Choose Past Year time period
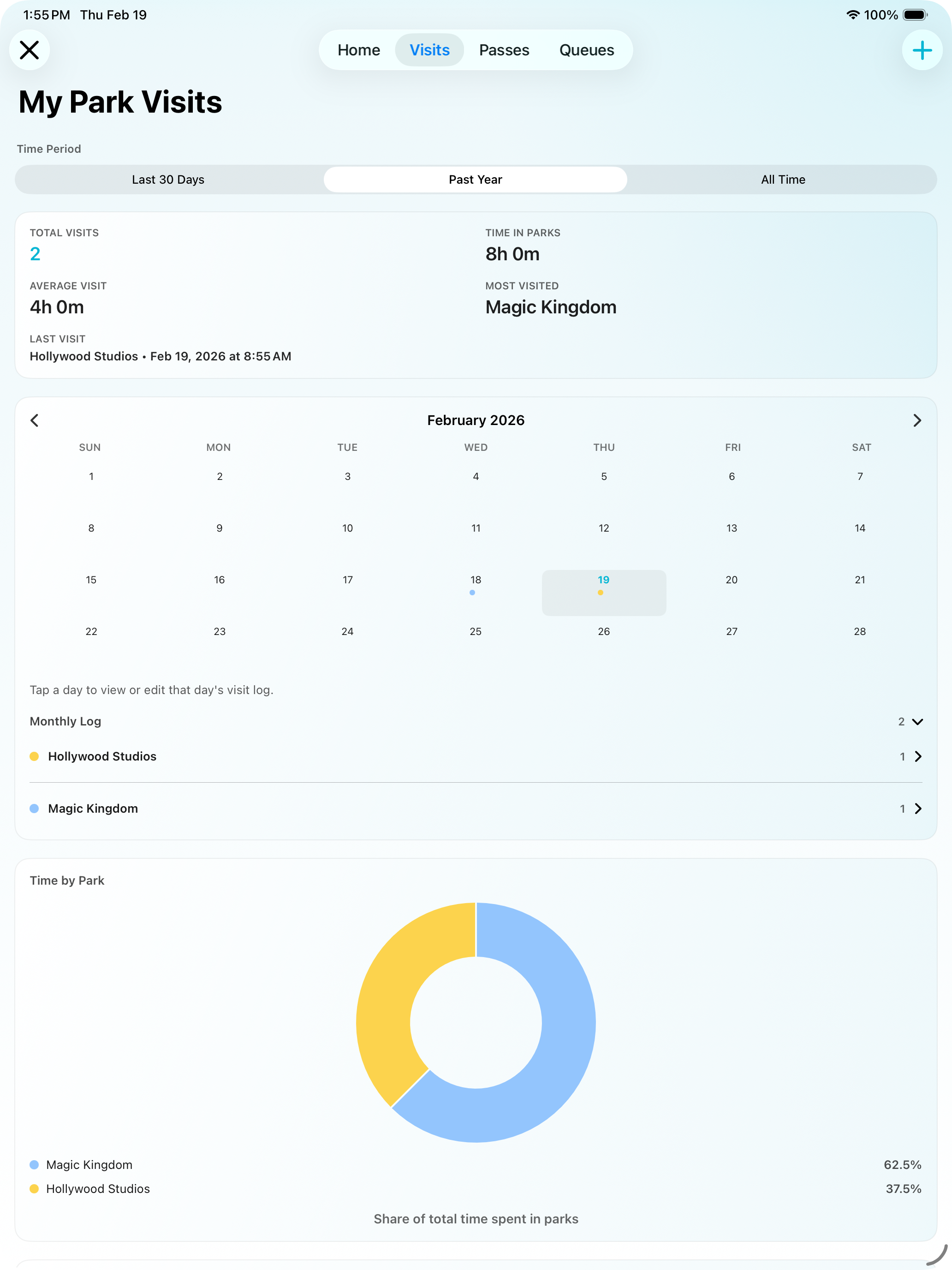Viewport: 952px width, 1270px height. (x=475, y=180)
